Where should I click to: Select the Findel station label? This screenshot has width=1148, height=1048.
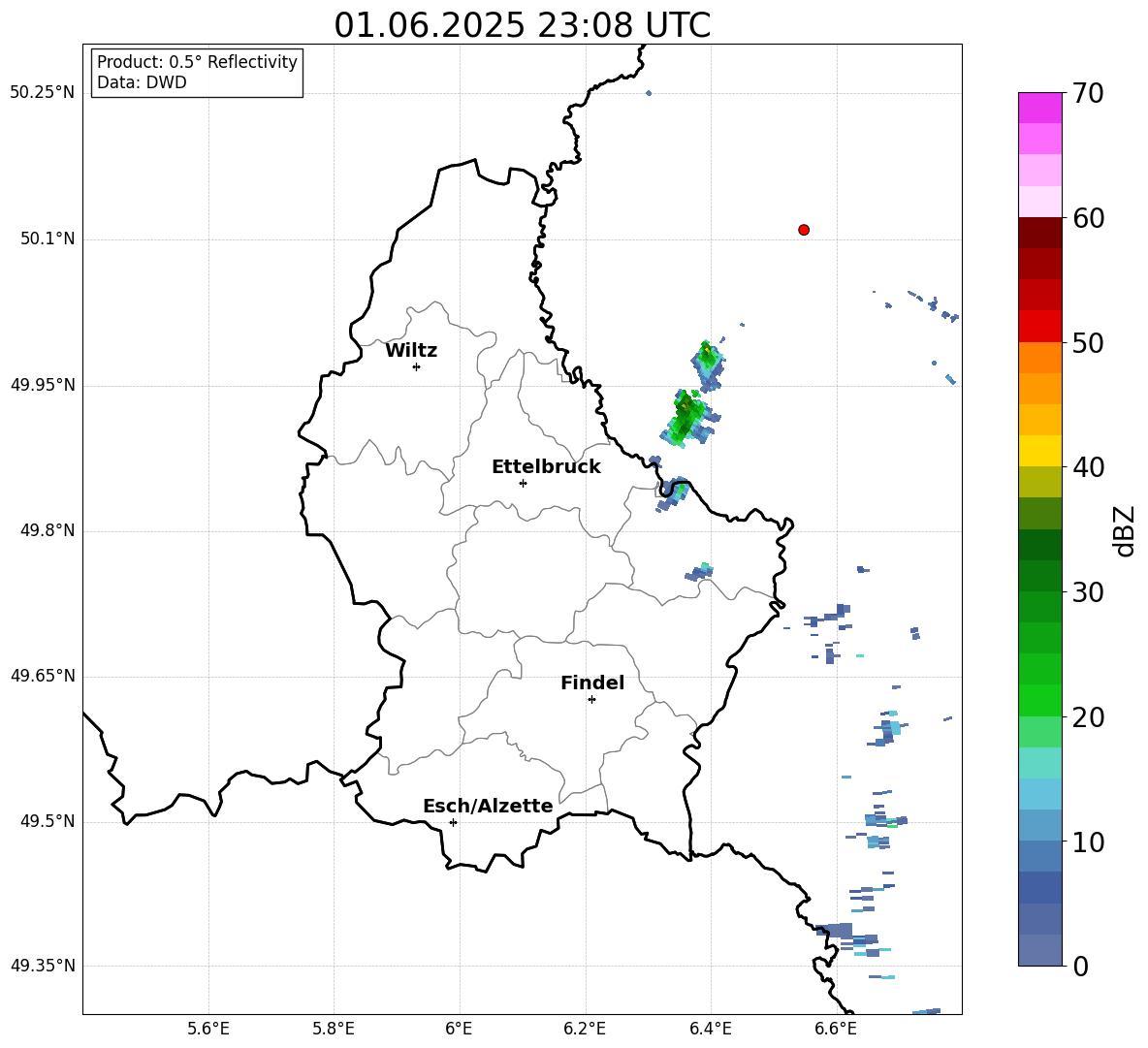[x=592, y=683]
